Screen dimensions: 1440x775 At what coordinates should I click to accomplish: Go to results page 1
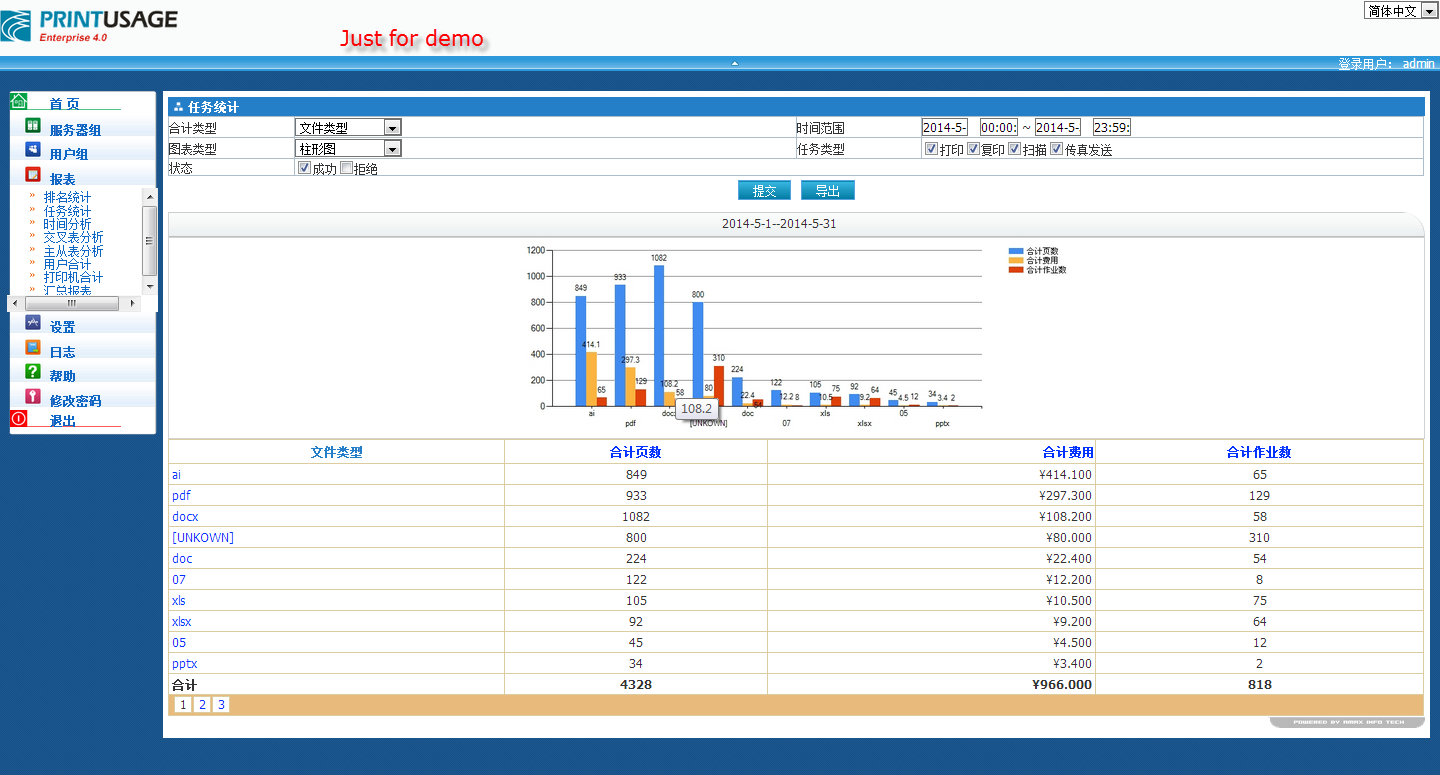click(x=183, y=705)
